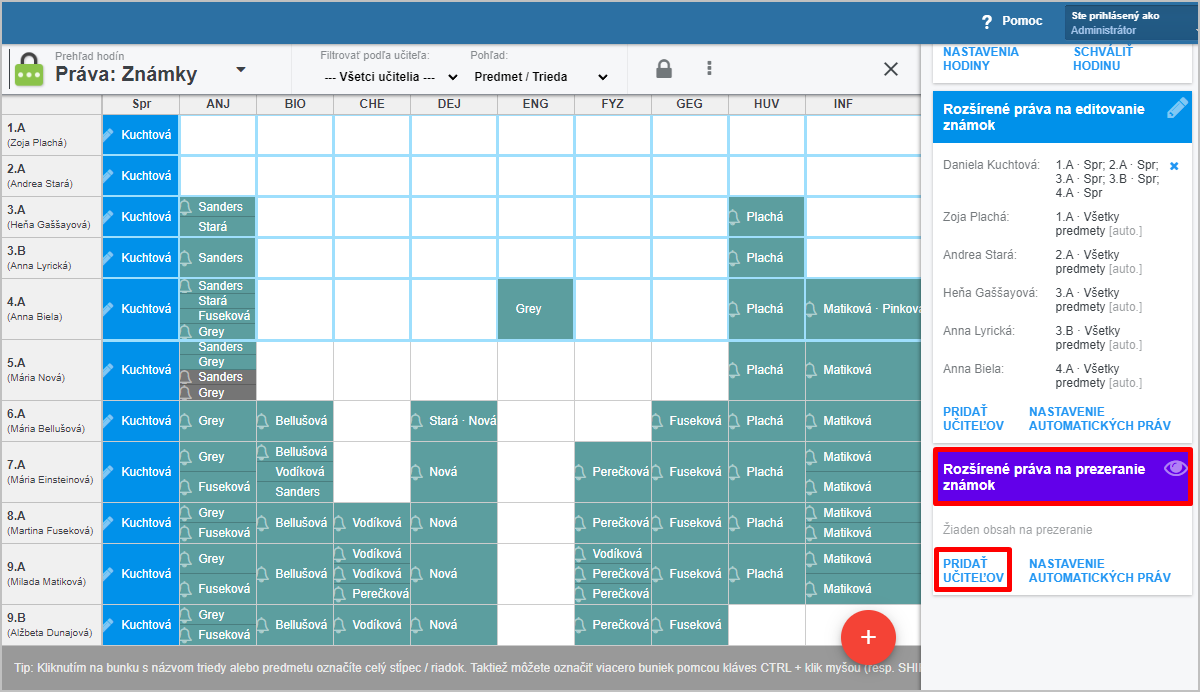Click pencil icon in 1.A Kuchtová cell
The height and width of the screenshot is (692, 1200).
point(109,134)
